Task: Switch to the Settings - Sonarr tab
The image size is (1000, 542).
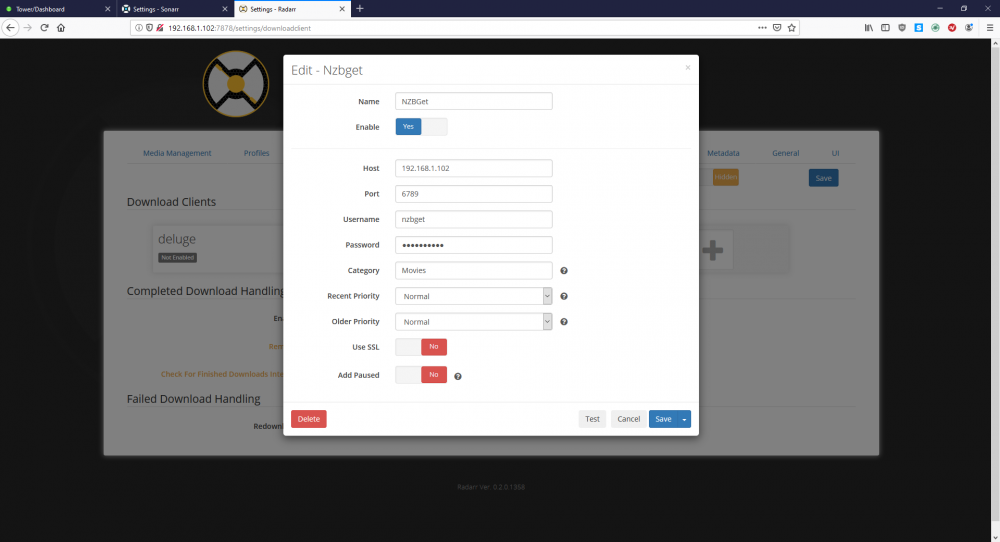Action: tap(173, 9)
